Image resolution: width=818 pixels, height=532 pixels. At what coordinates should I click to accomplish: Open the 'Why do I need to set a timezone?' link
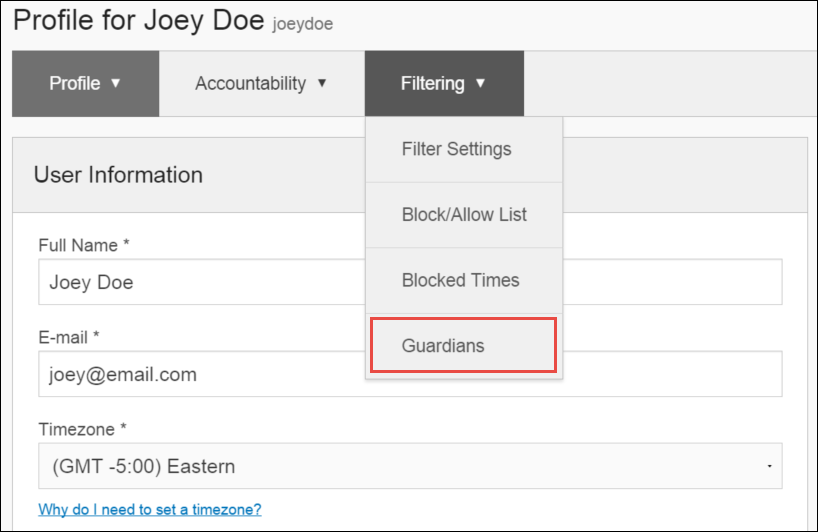coord(150,510)
